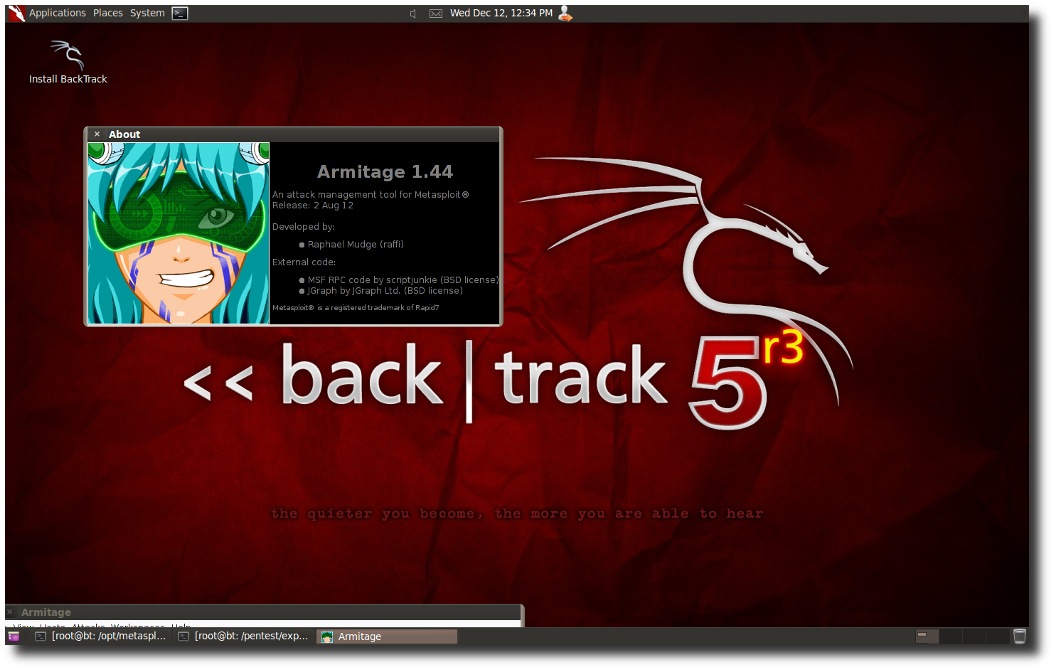Switch to the /pentest/exp... terminal task
1054x670 pixels.
243,636
